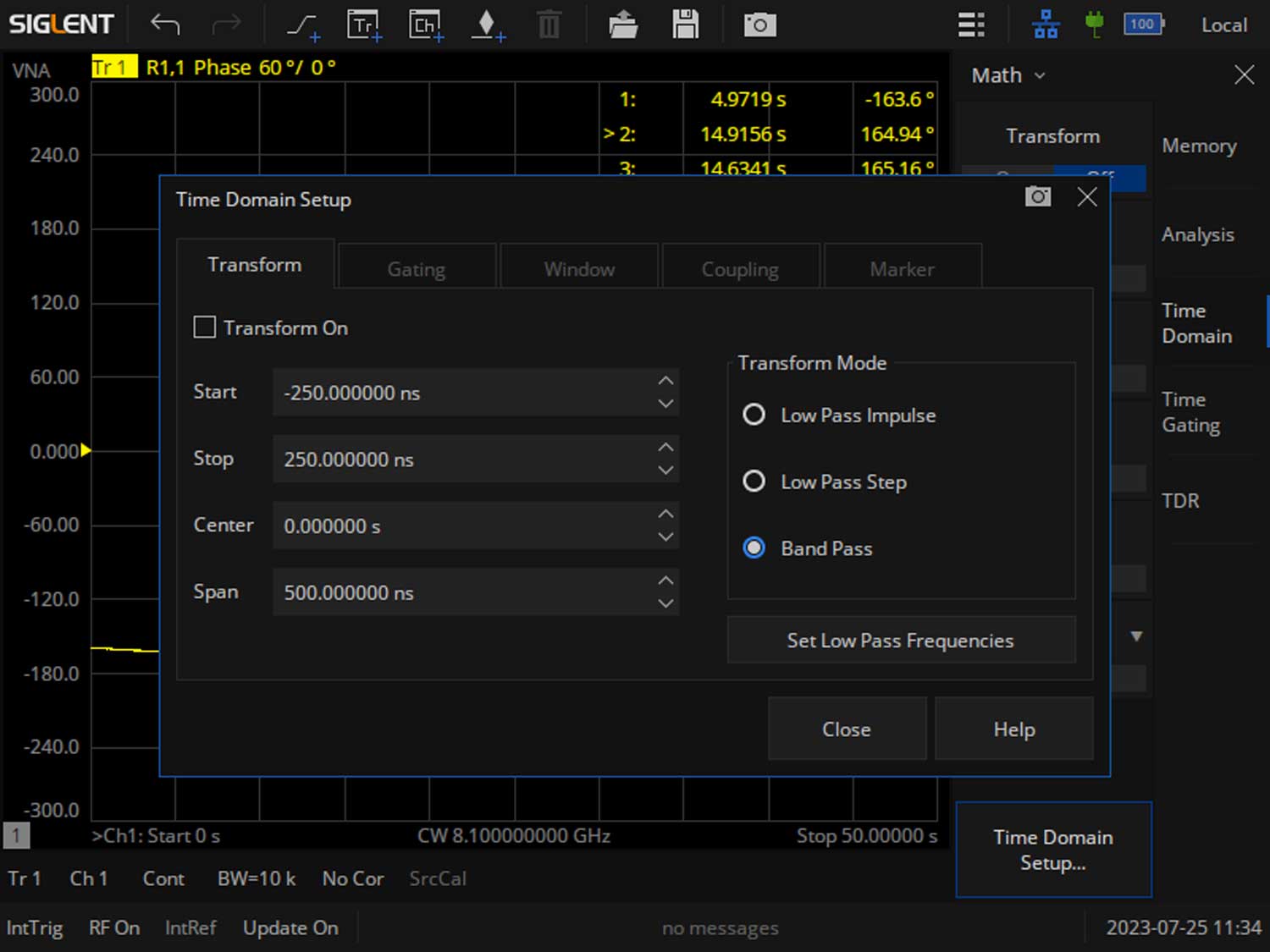Select Low Pass Impulse mode
Image resolution: width=1270 pixels, height=952 pixels.
coord(754,415)
